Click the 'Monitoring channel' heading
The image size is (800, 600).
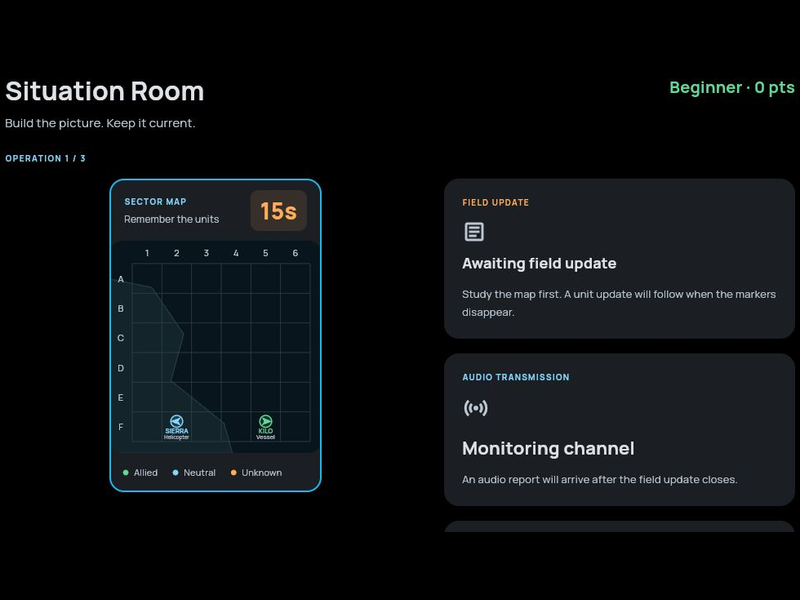point(548,448)
